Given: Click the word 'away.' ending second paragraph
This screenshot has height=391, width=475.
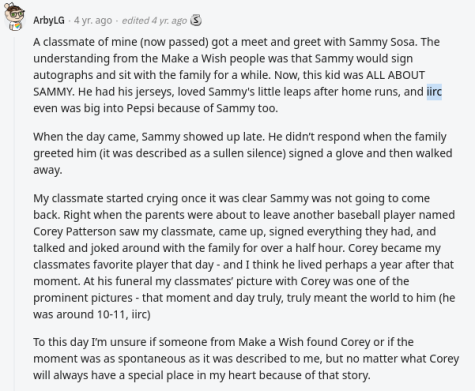Looking at the screenshot, I should click(x=48, y=170).
